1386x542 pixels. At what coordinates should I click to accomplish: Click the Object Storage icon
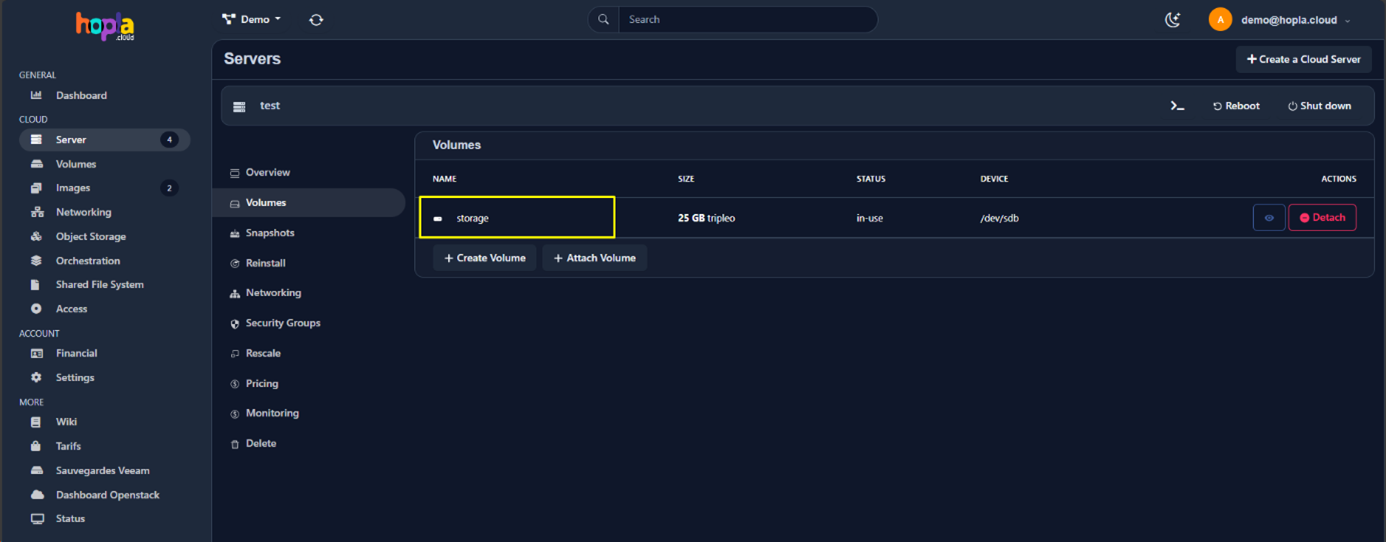(x=37, y=237)
